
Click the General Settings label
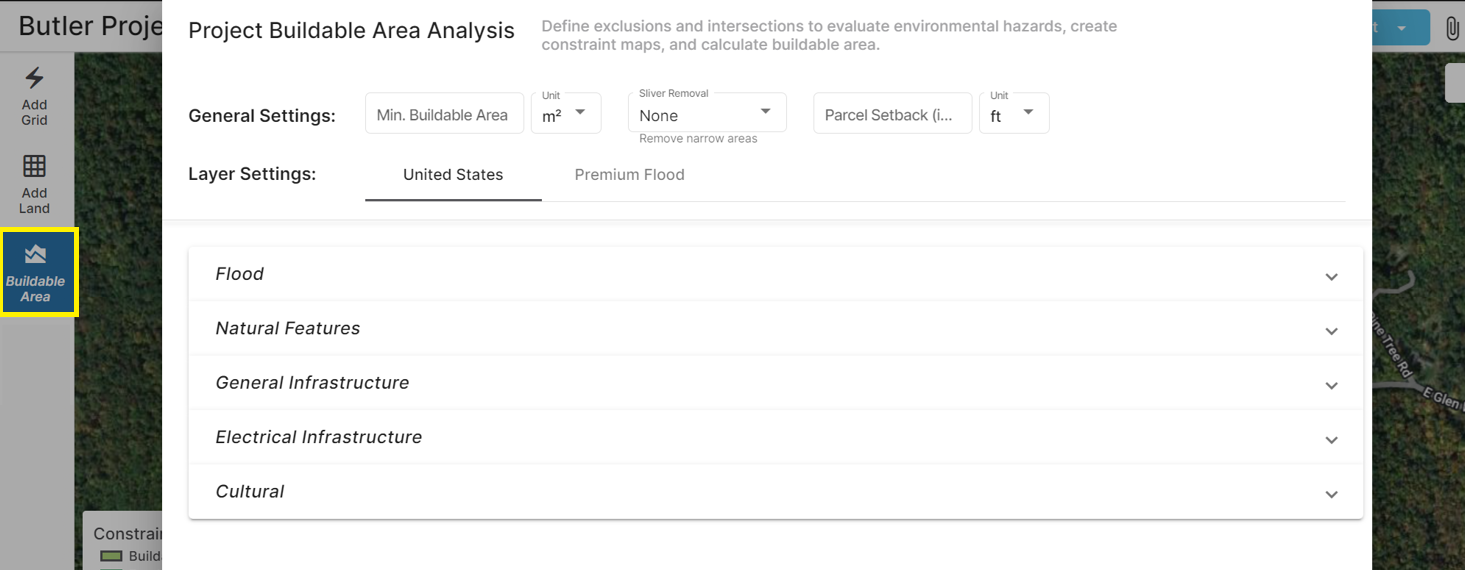click(262, 116)
